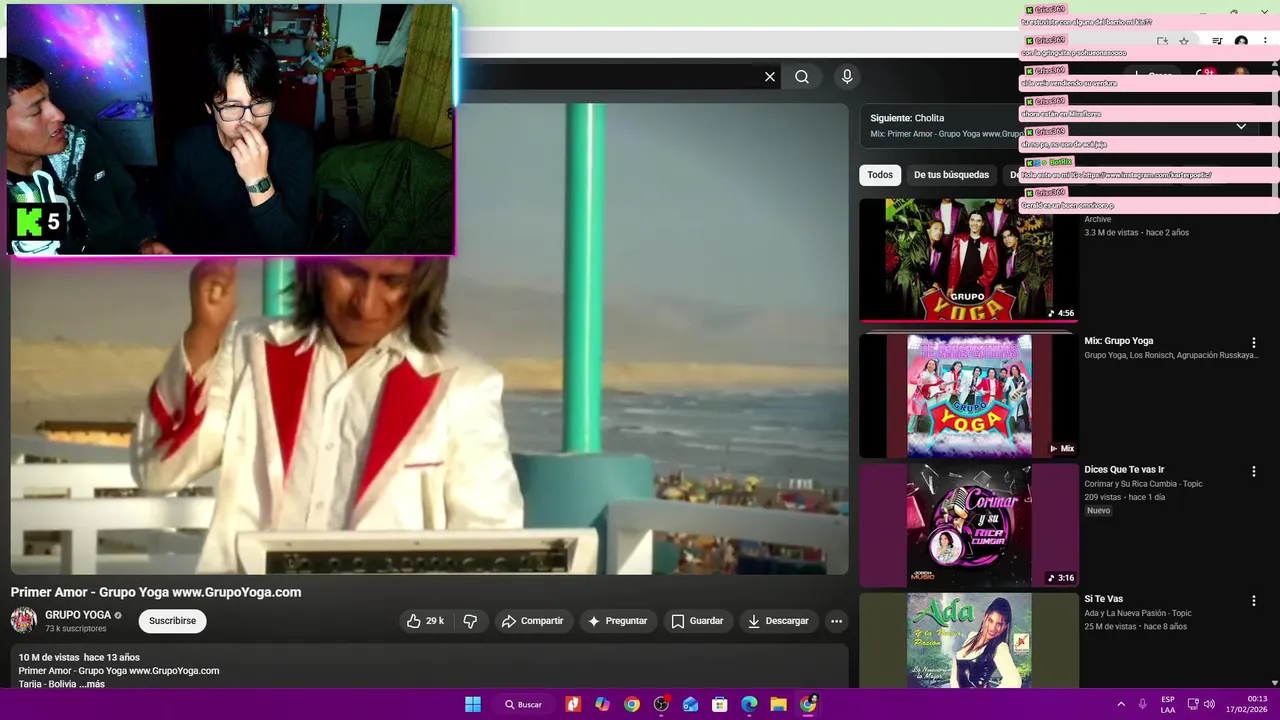Image resolution: width=1280 pixels, height=720 pixels.
Task: Click the Mix: Grupo Yoga title
Action: click(x=1119, y=341)
